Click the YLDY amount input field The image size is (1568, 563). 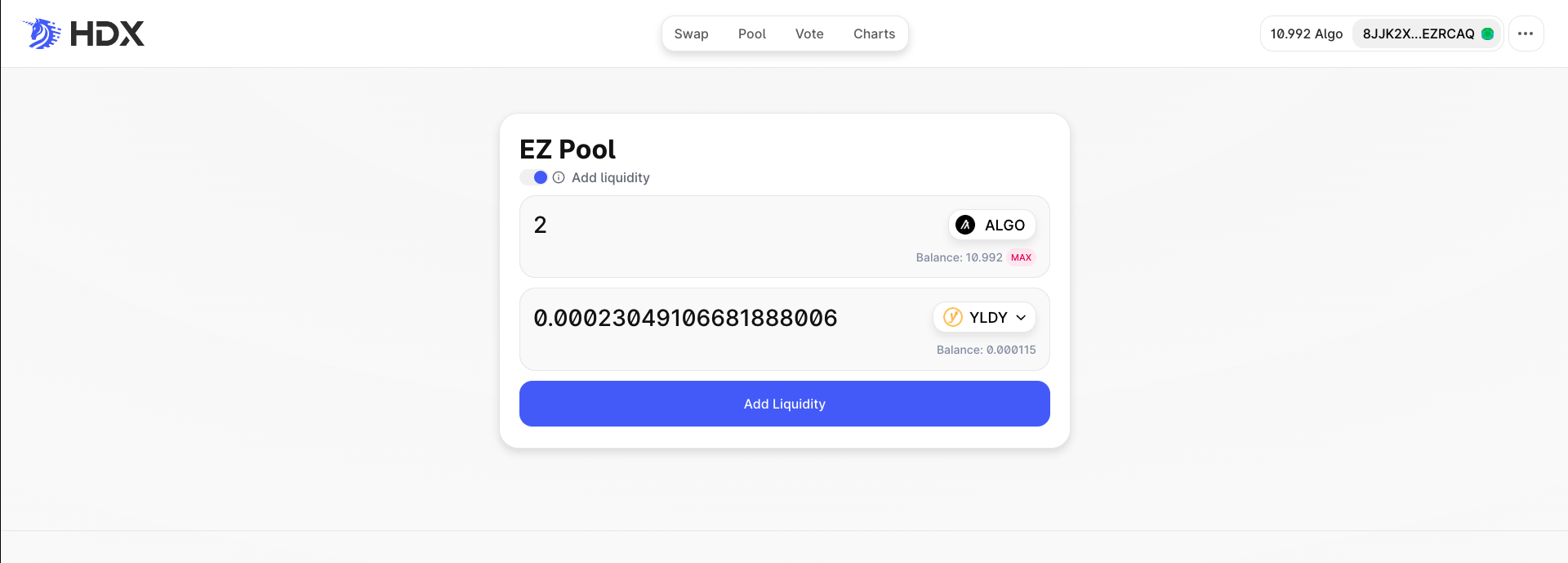[719, 318]
